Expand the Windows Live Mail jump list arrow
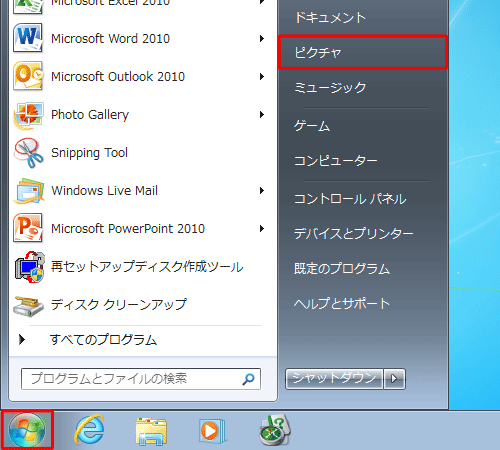 tap(262, 191)
